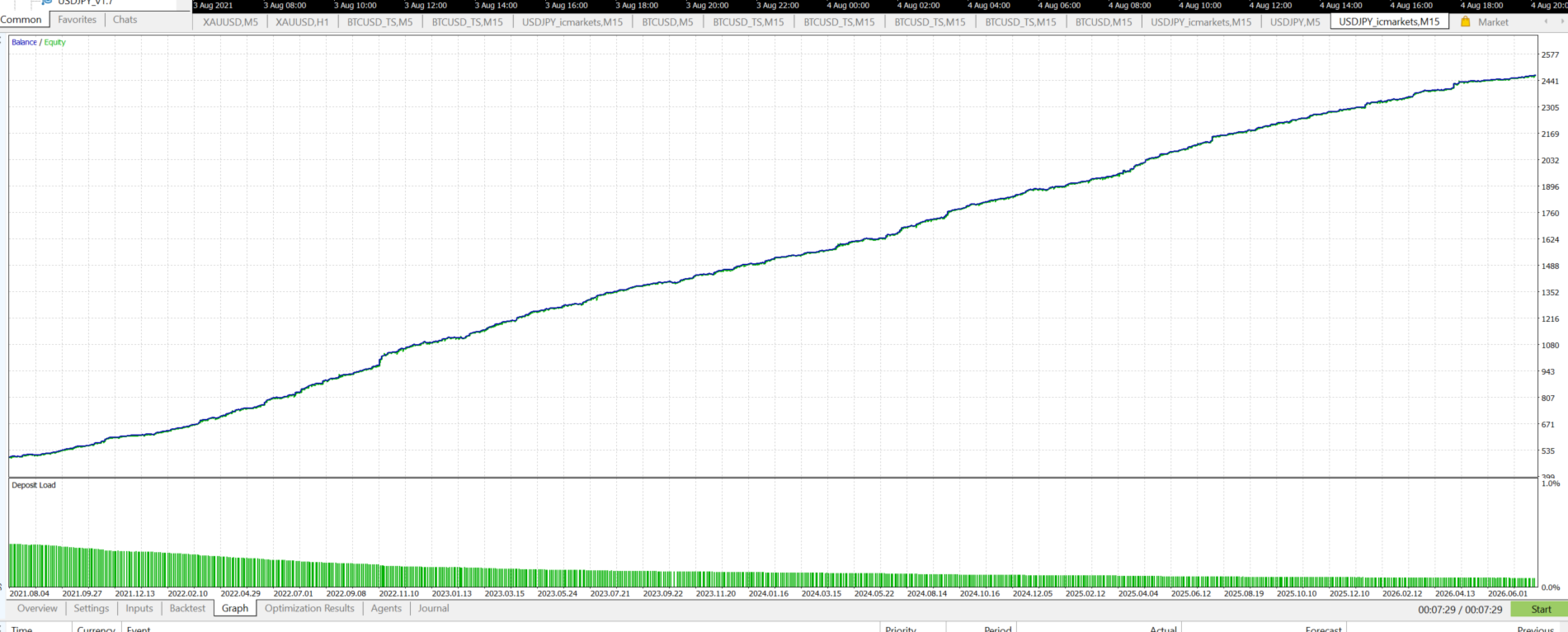Click the 2441 value on balance axis
This screenshot has width=1568, height=632.
pyautogui.click(x=1550, y=82)
